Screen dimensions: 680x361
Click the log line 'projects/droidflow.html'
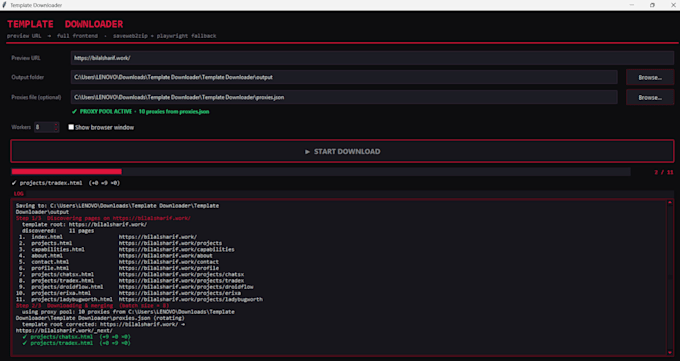click(67, 287)
